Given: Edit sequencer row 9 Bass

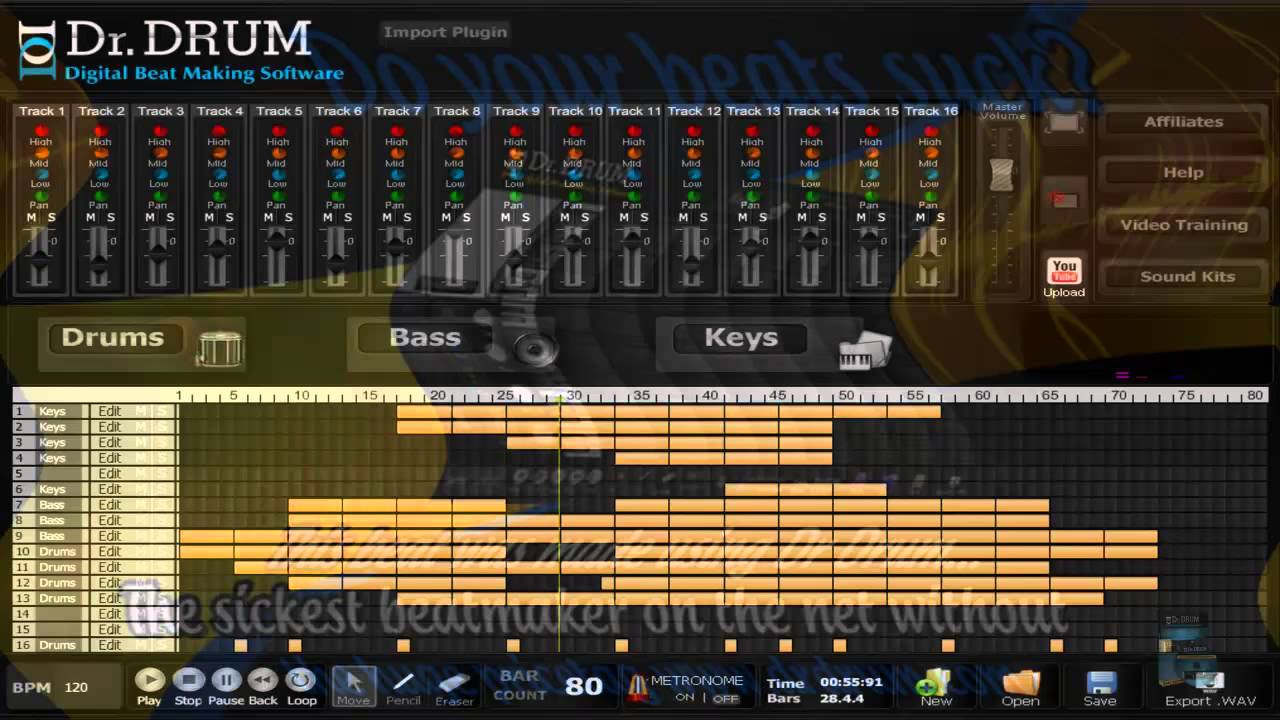Looking at the screenshot, I should (110, 536).
